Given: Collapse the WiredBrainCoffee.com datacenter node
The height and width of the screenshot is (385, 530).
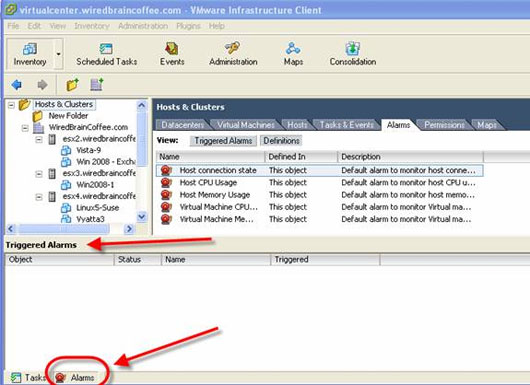Looking at the screenshot, I should click(25, 128).
